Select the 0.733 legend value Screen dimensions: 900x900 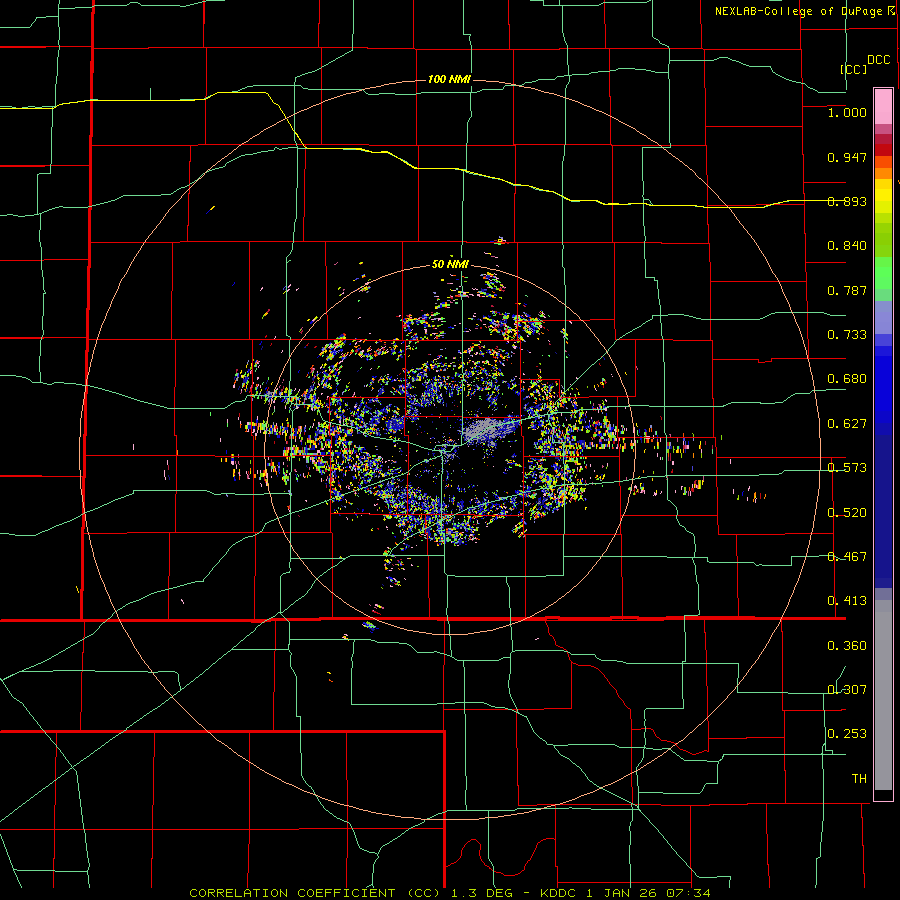[x=847, y=335]
